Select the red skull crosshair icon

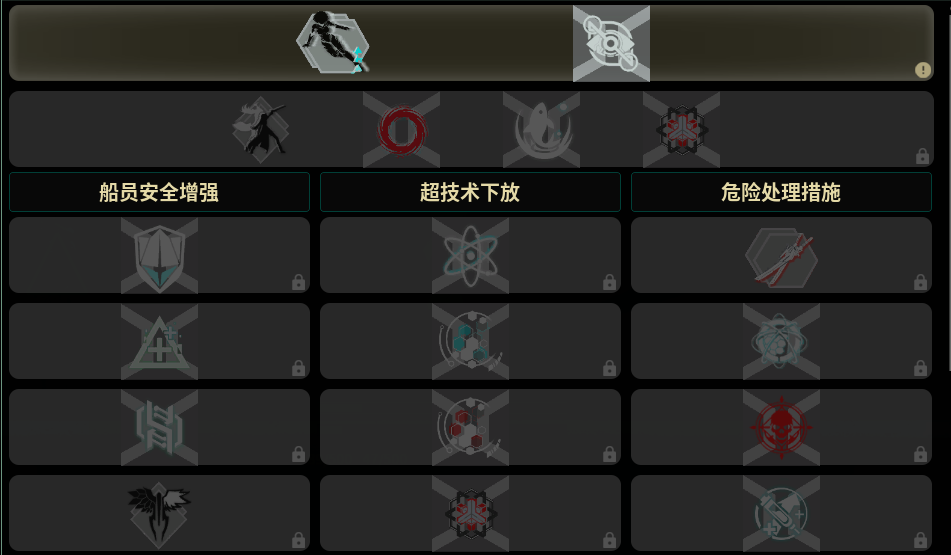pos(781,428)
